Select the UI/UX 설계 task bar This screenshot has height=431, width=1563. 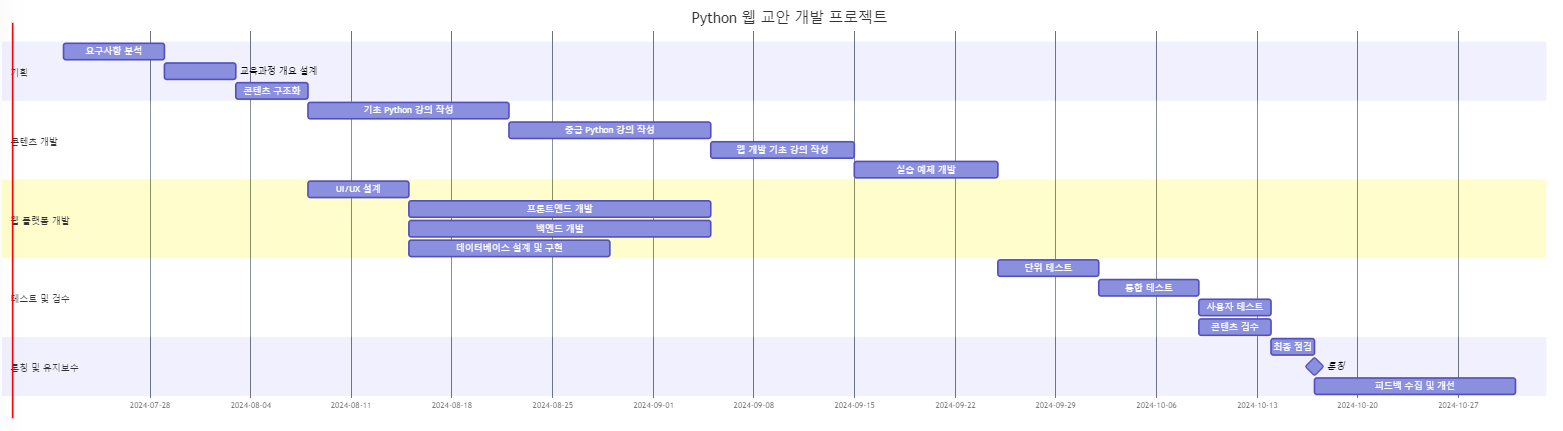click(x=358, y=189)
